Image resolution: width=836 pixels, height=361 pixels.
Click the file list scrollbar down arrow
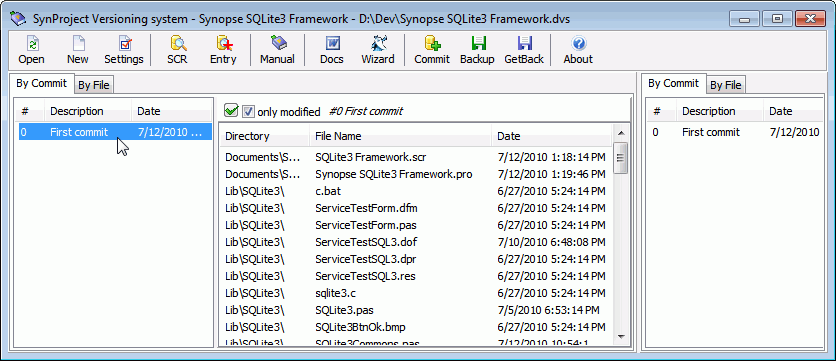click(x=621, y=336)
